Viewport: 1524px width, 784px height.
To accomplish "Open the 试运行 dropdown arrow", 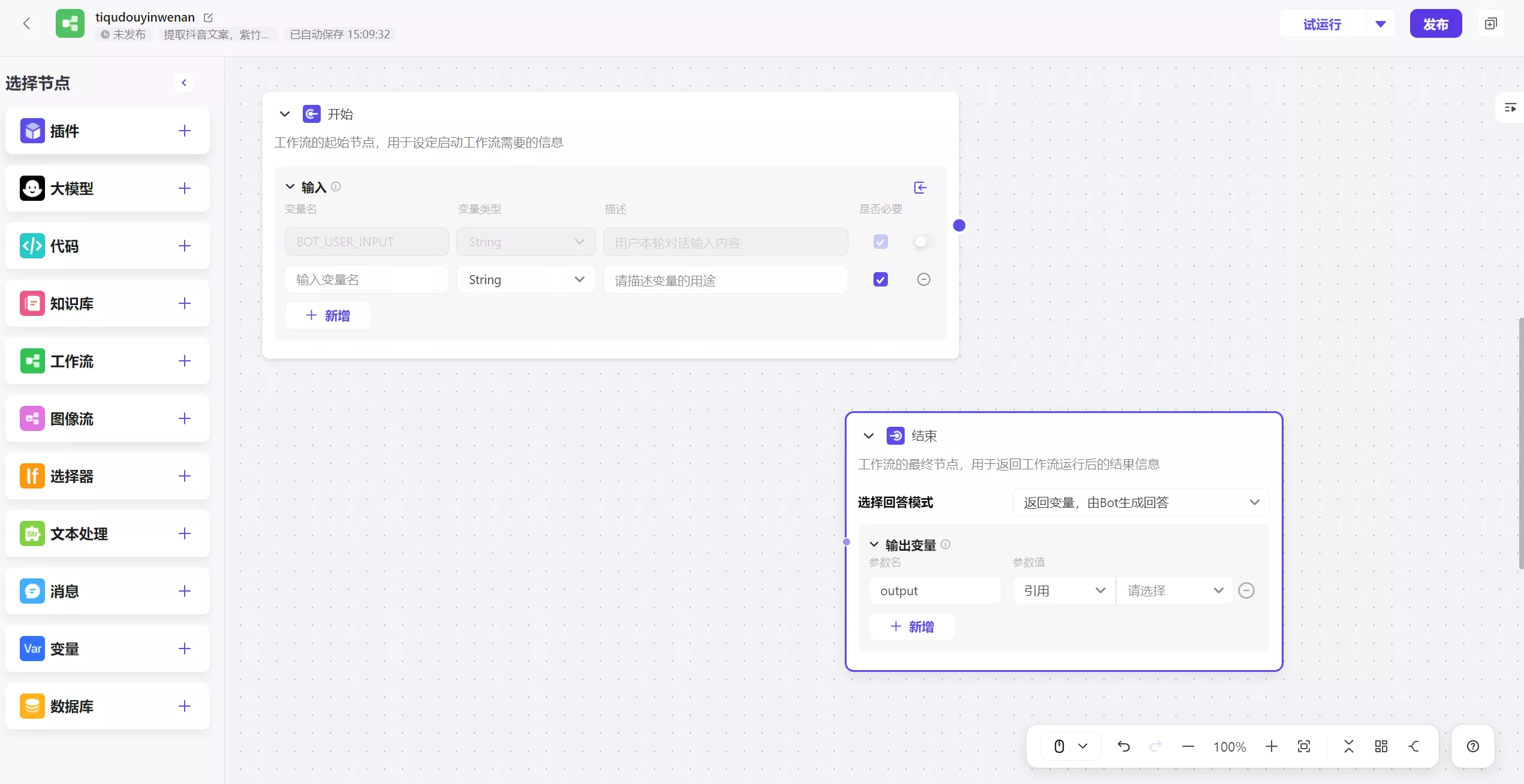I will click(x=1381, y=24).
